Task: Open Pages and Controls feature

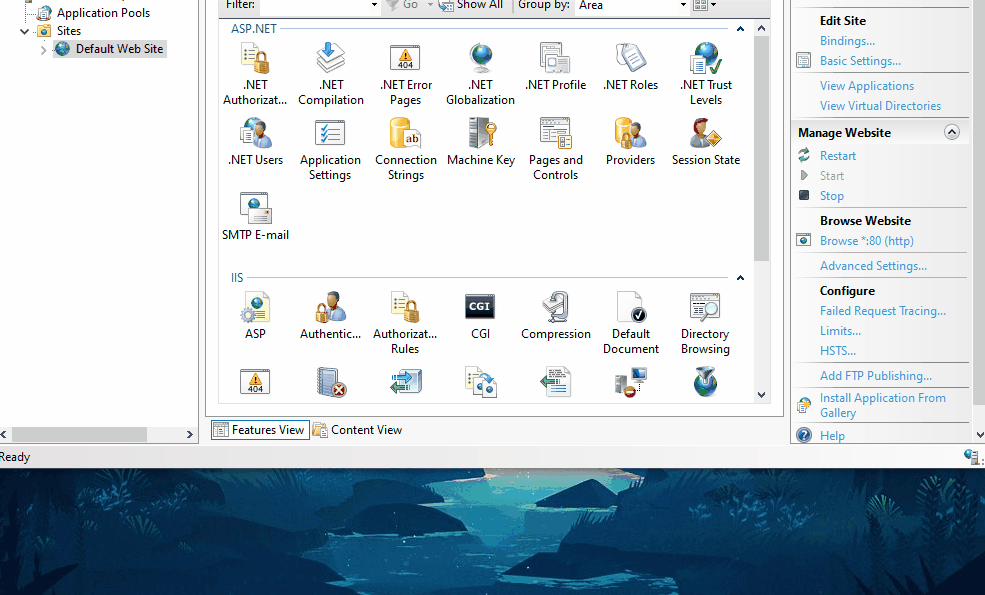Action: pyautogui.click(x=555, y=150)
